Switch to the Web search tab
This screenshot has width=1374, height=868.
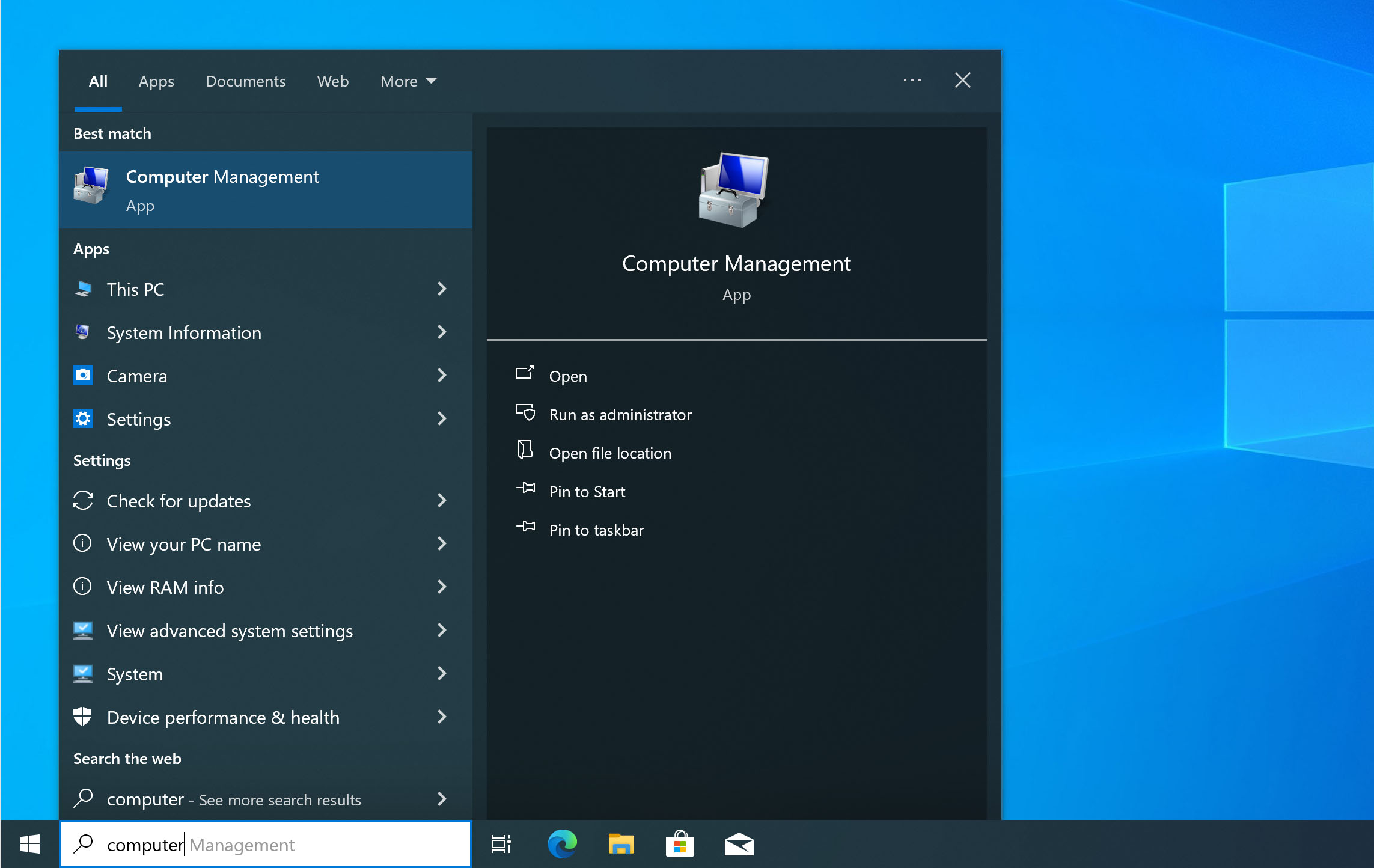point(333,81)
